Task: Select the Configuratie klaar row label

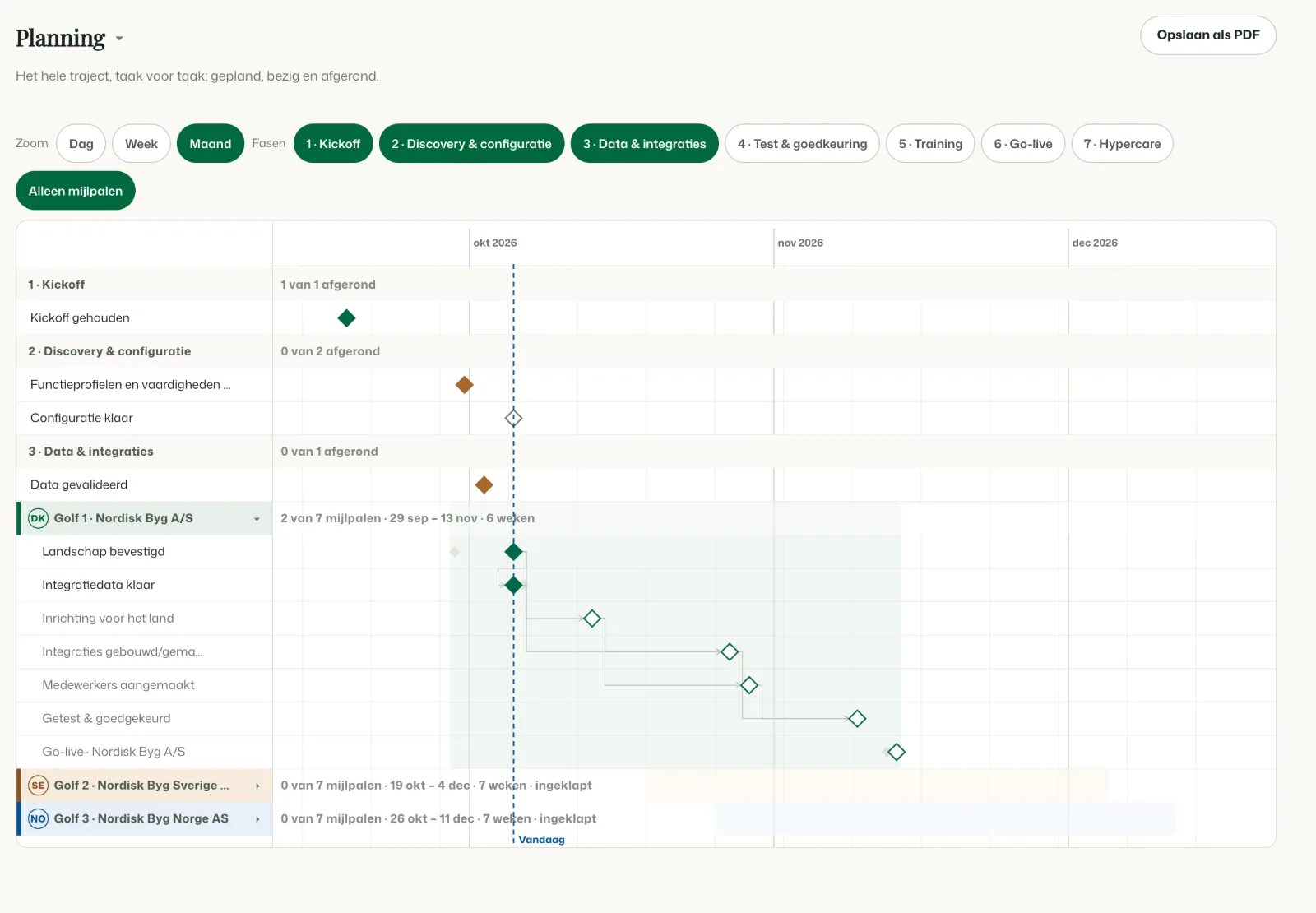Action: pos(81,418)
